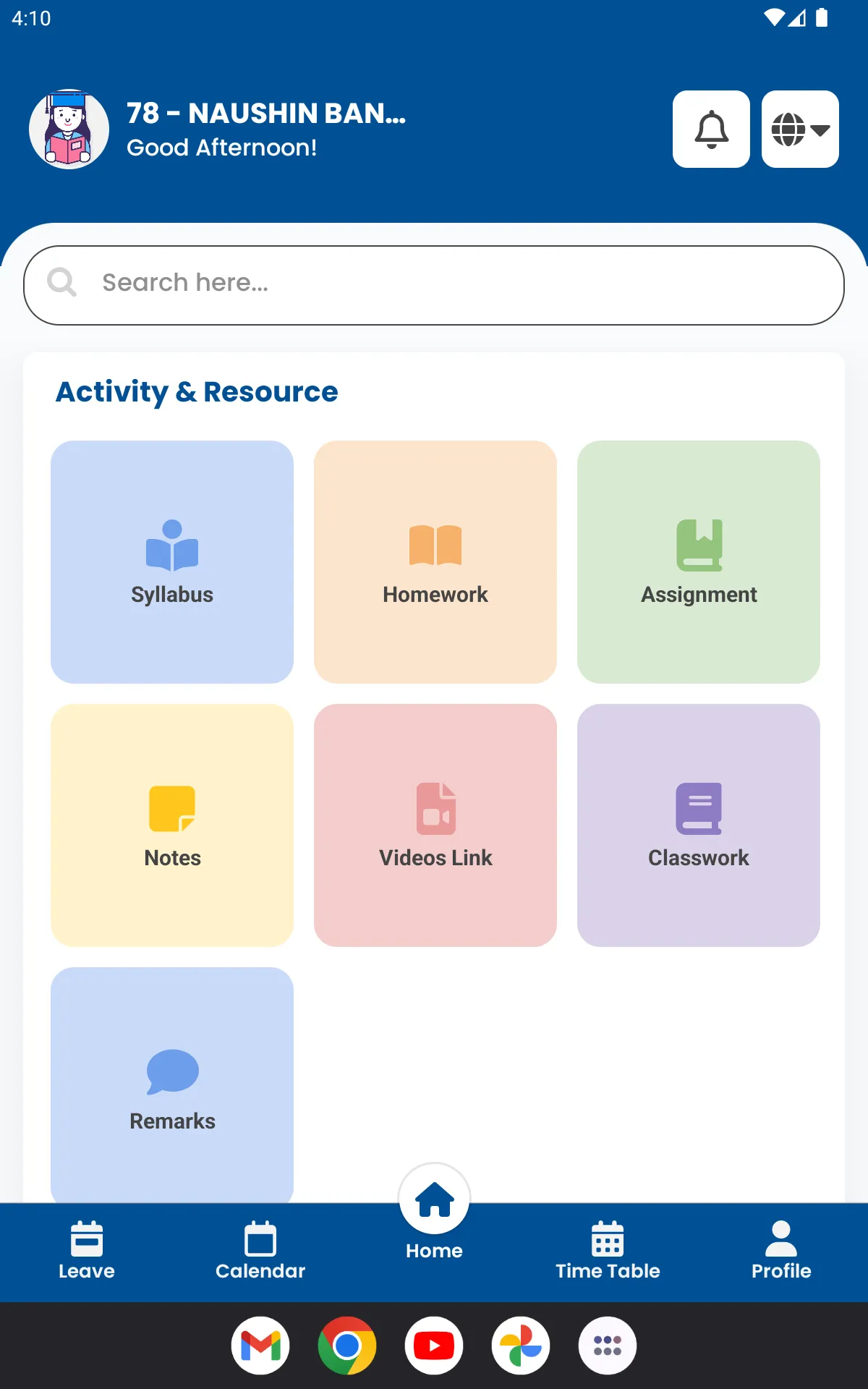Open the notifications bell
868x1389 pixels.
(x=711, y=129)
